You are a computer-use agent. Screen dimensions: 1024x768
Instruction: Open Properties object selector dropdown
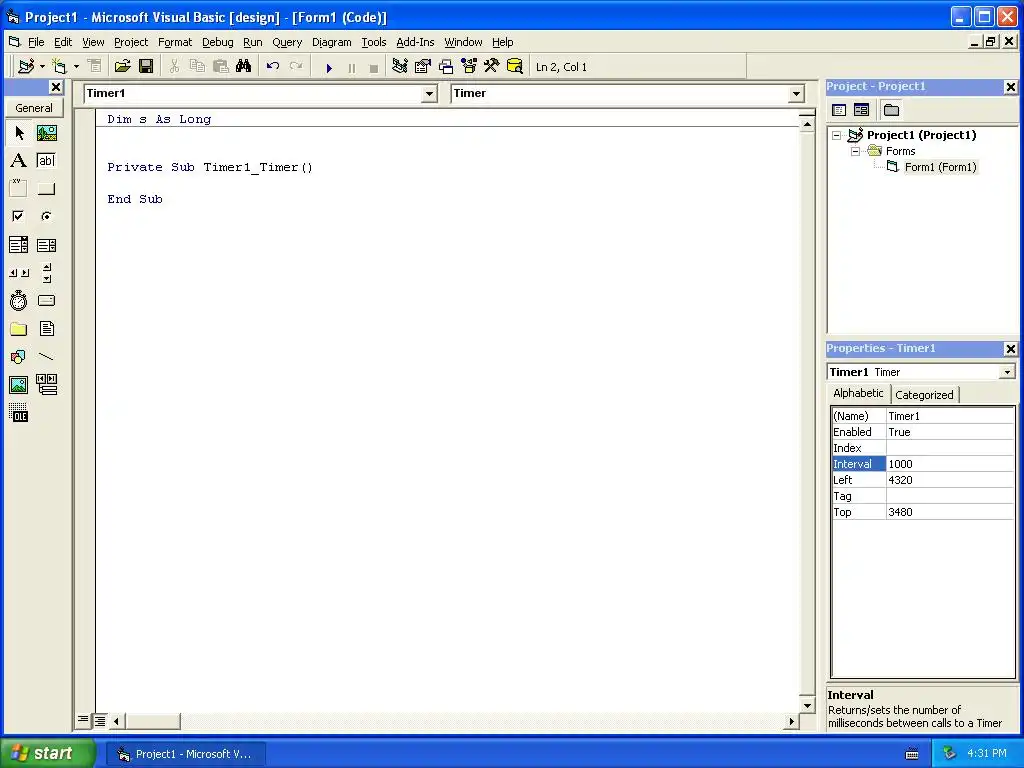pos(1007,372)
